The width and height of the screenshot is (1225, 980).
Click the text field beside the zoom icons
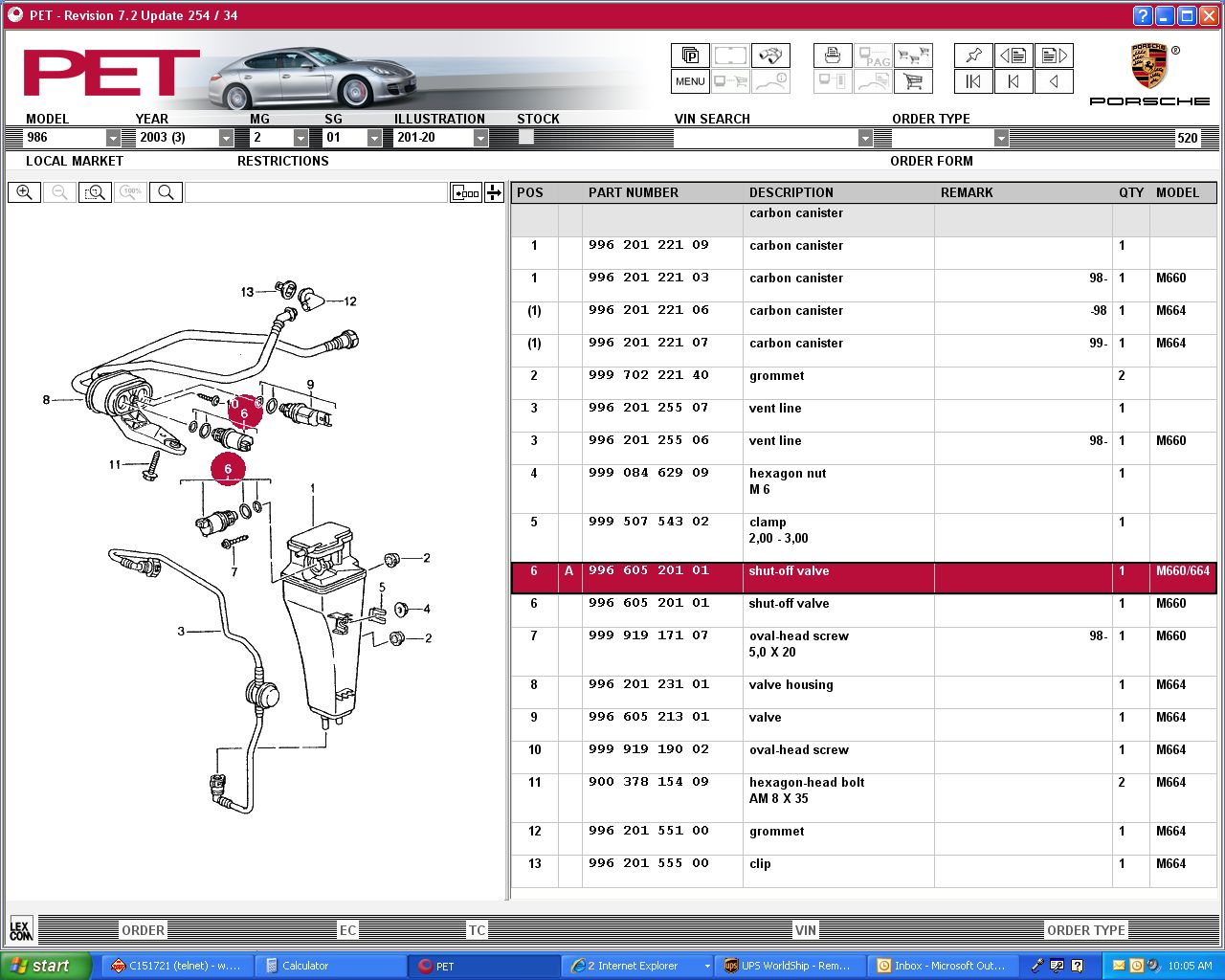pyautogui.click(x=317, y=192)
